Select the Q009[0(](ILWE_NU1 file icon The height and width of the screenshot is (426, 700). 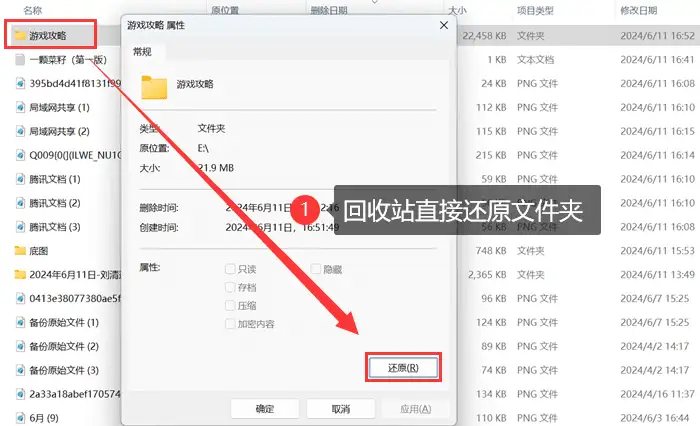[20, 155]
